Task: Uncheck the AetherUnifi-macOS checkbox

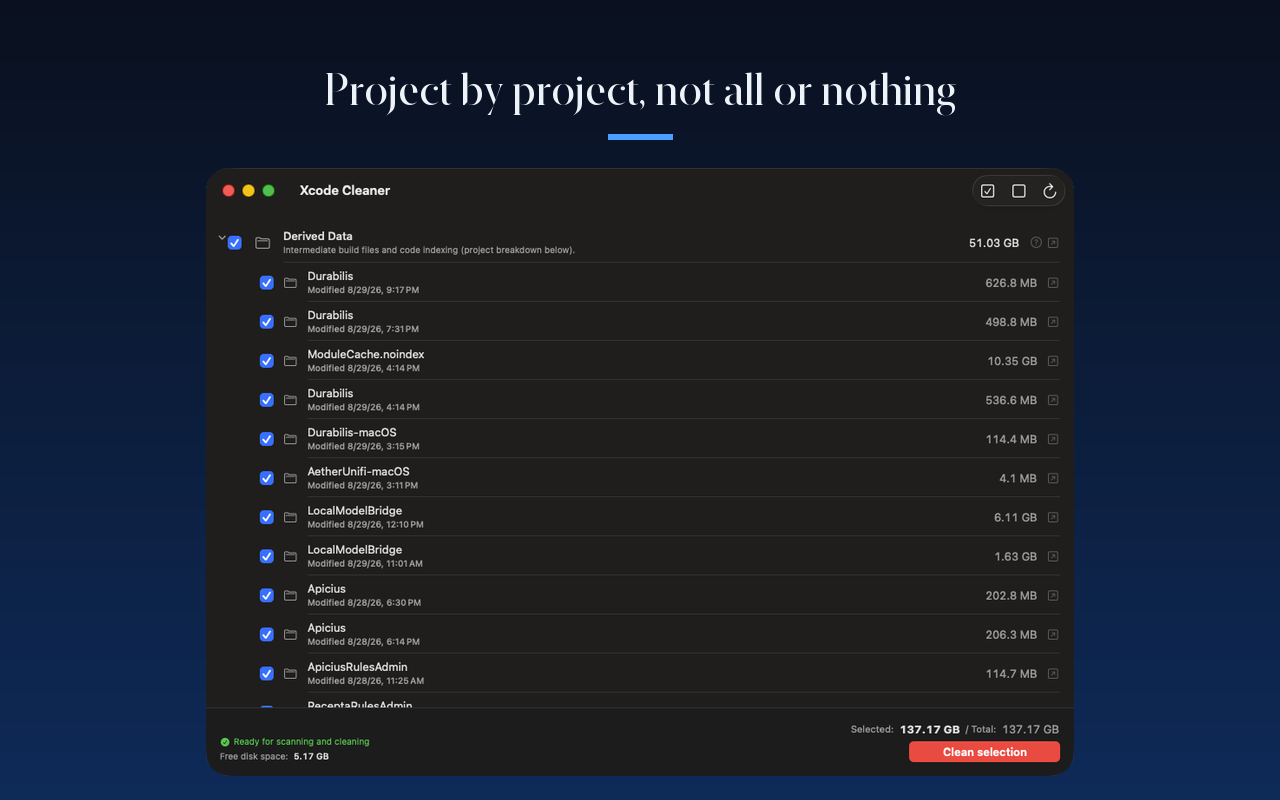Action: (267, 478)
